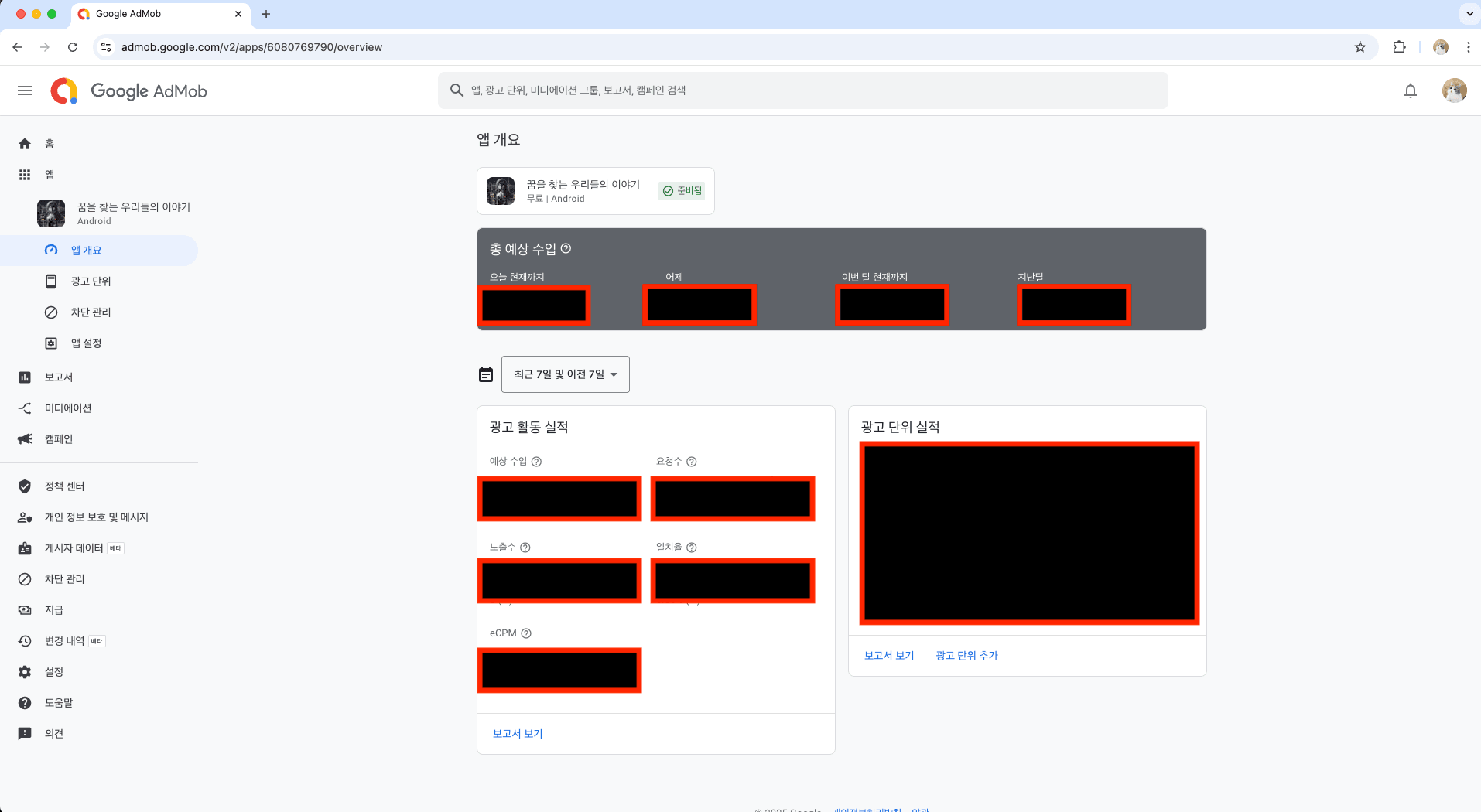1481x812 pixels.
Task: Open the Chrome profile avatar
Action: pyautogui.click(x=1441, y=47)
